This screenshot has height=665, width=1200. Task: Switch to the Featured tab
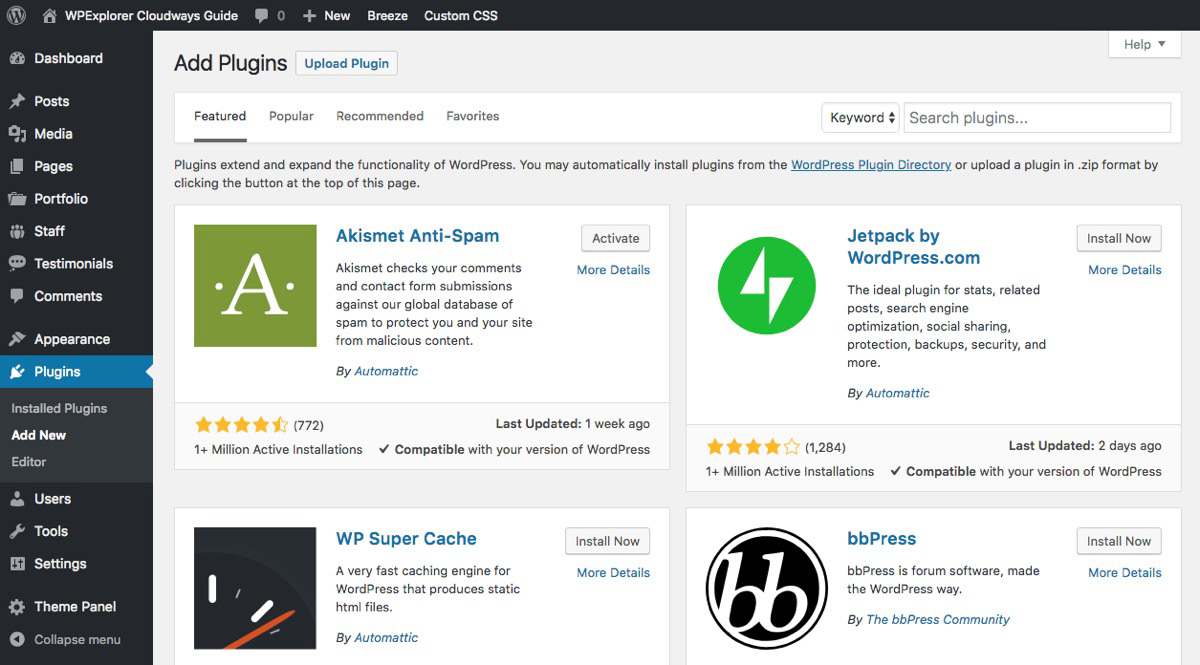220,116
